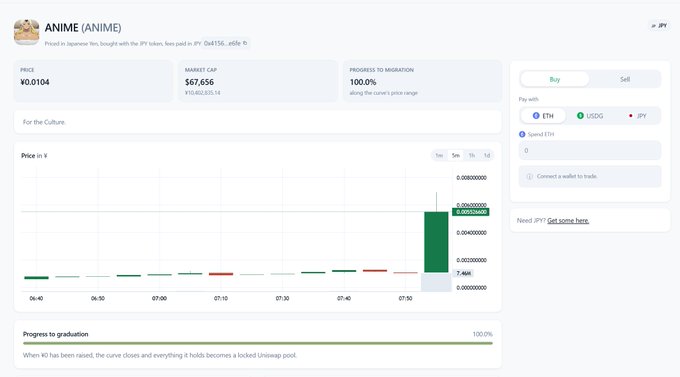Click the Progress to graduation bar

(258, 343)
